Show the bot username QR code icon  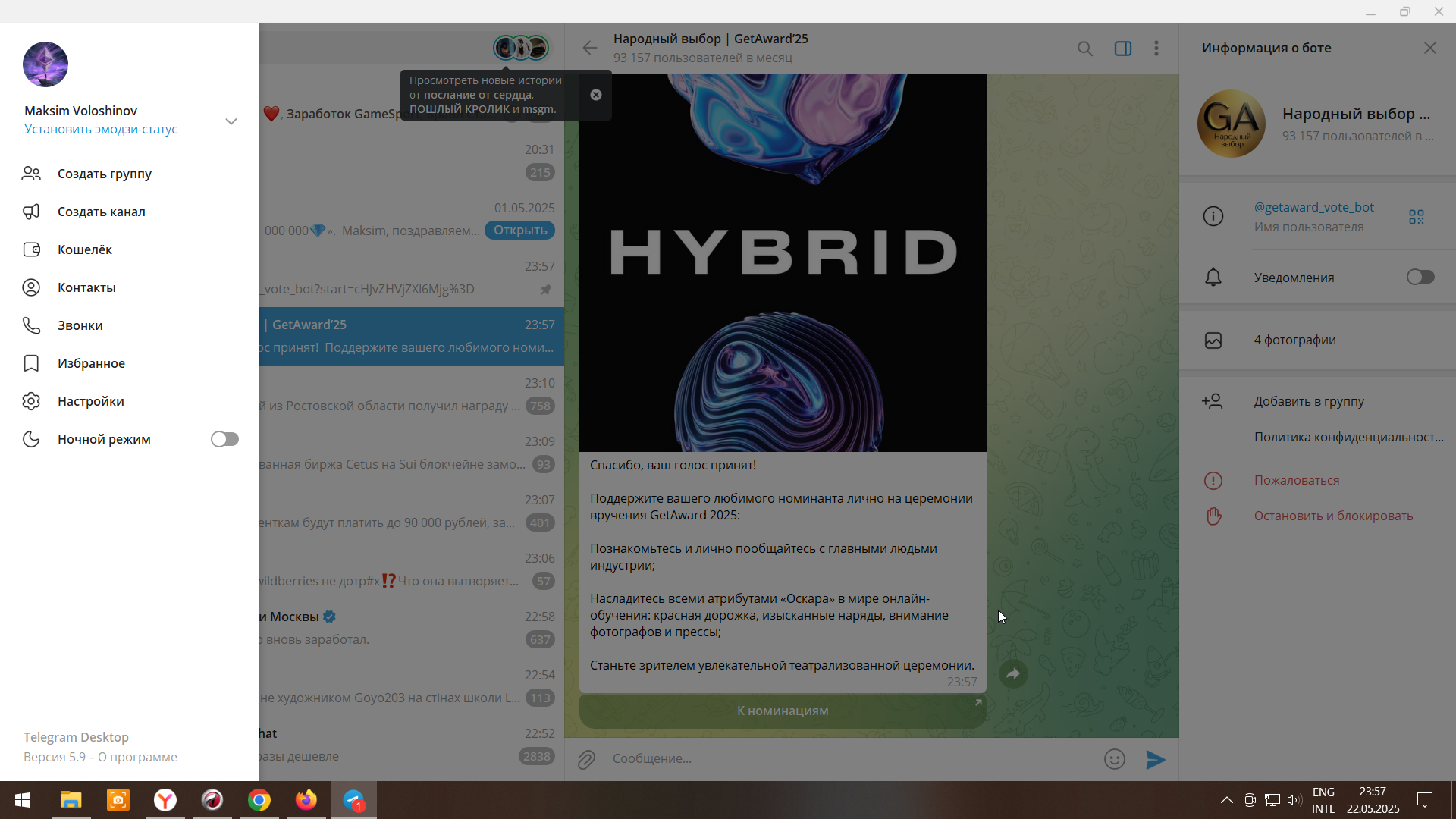(x=1416, y=217)
